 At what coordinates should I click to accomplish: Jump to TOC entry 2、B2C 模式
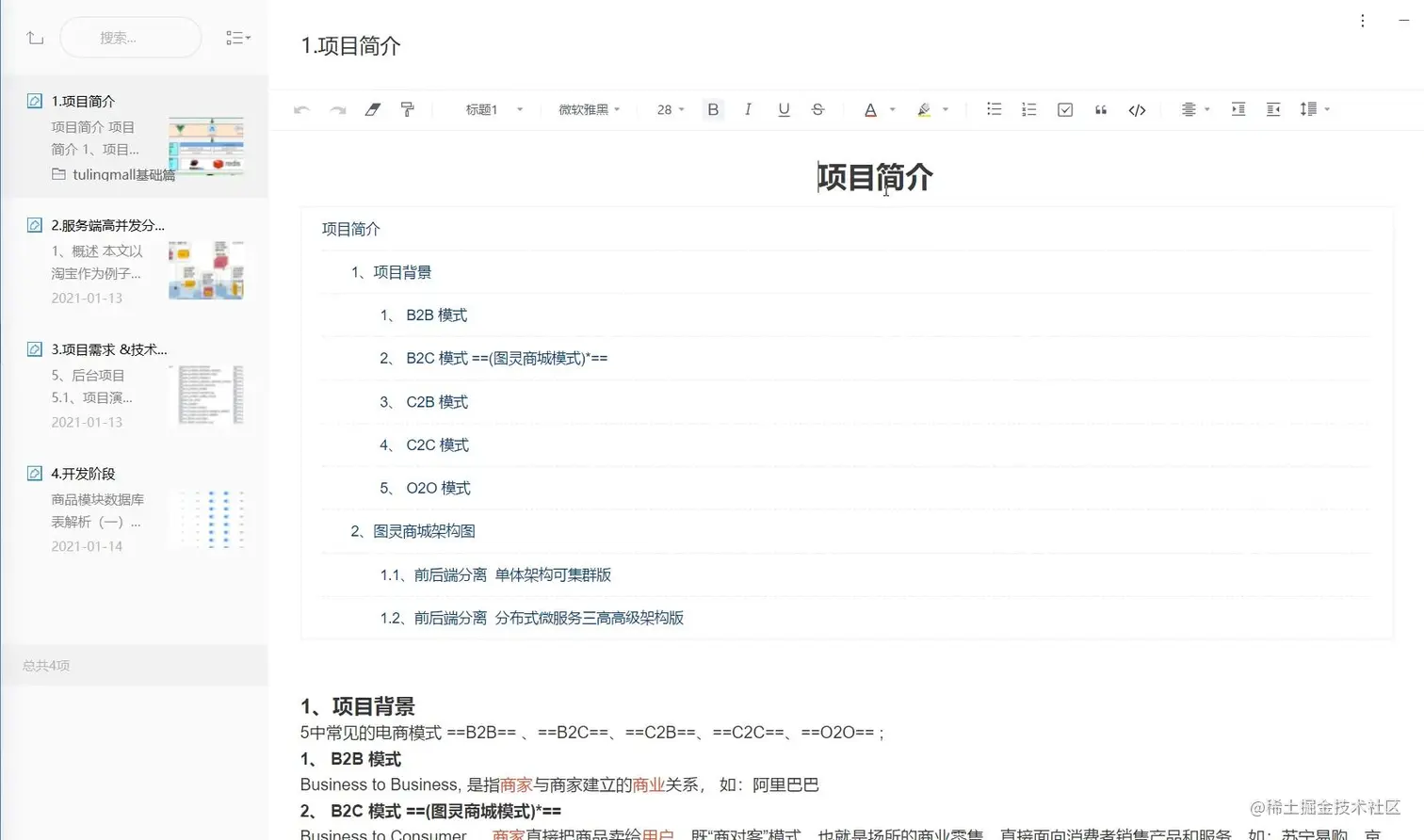point(494,359)
